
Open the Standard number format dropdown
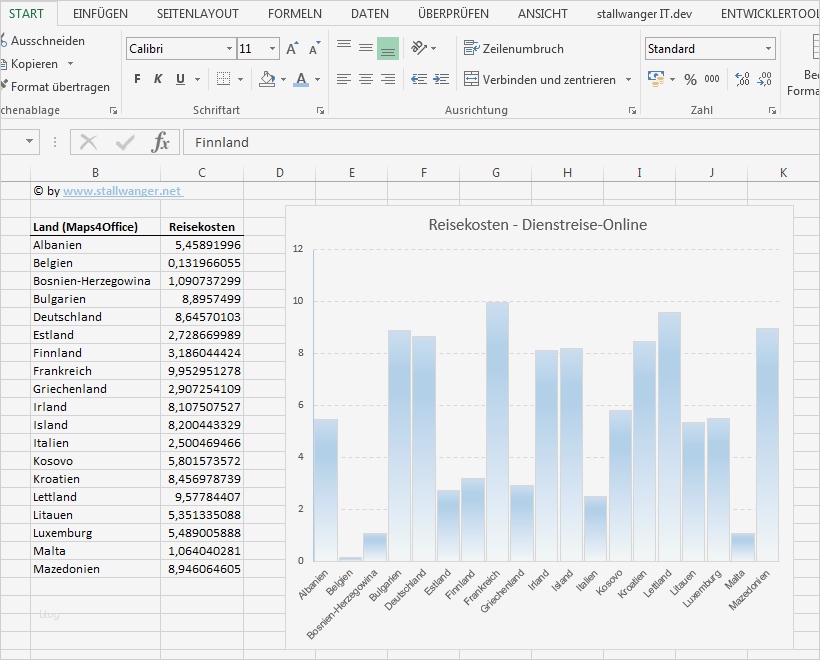768,49
